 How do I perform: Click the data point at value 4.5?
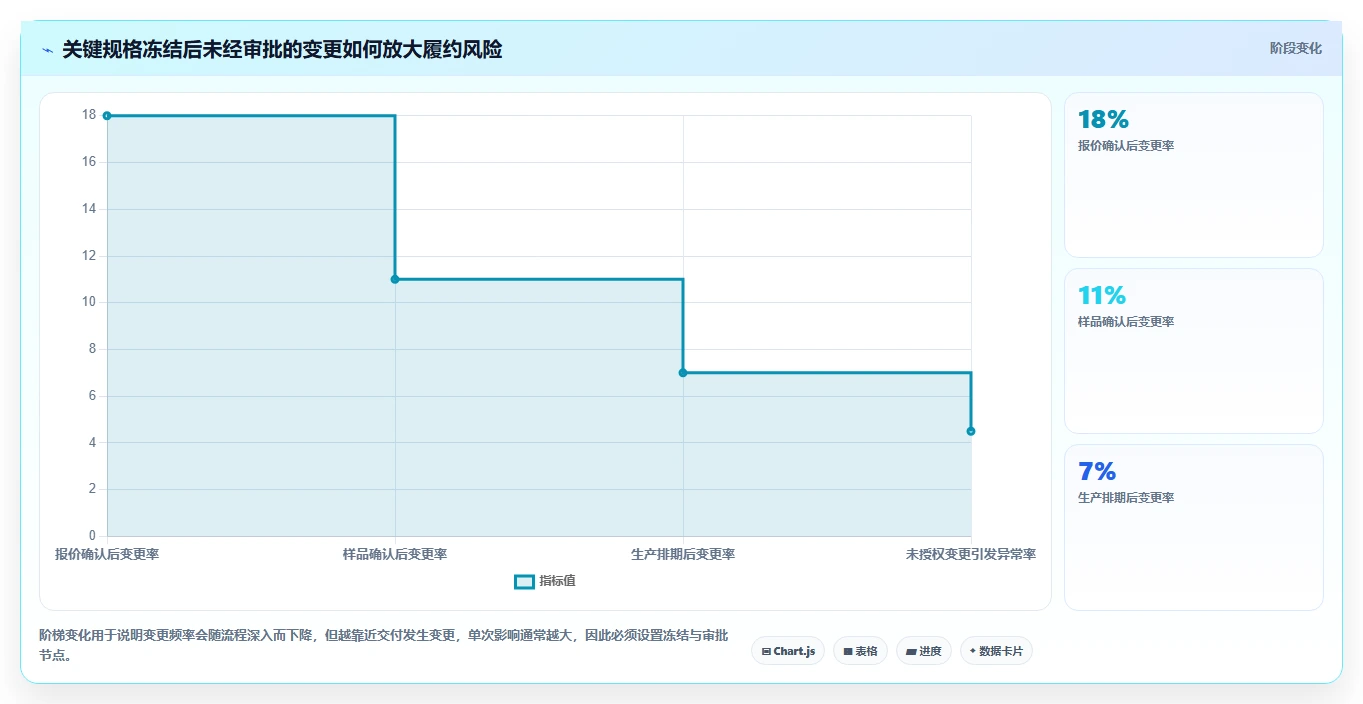971,431
